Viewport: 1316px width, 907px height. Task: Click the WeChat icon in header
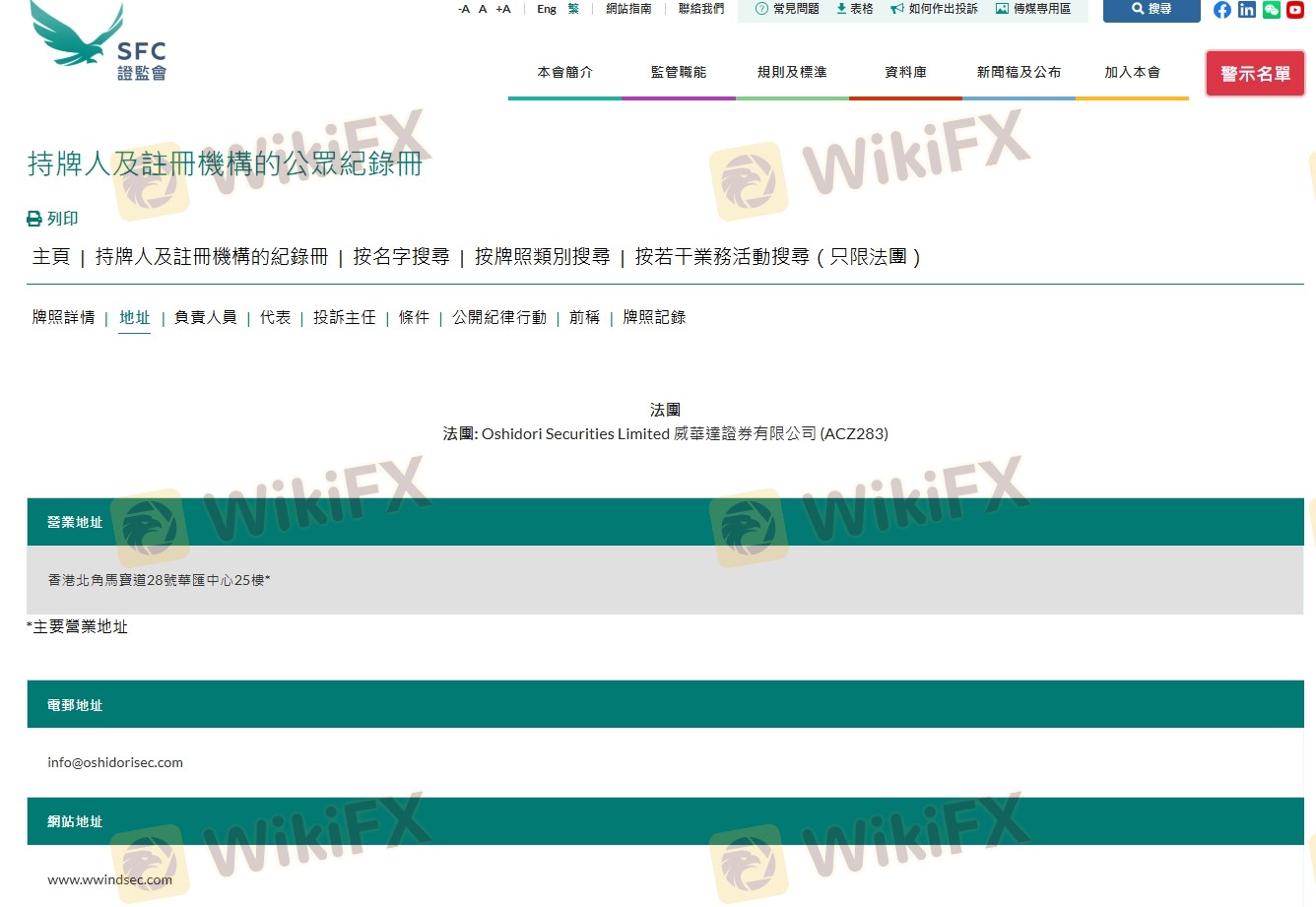pyautogui.click(x=1271, y=10)
